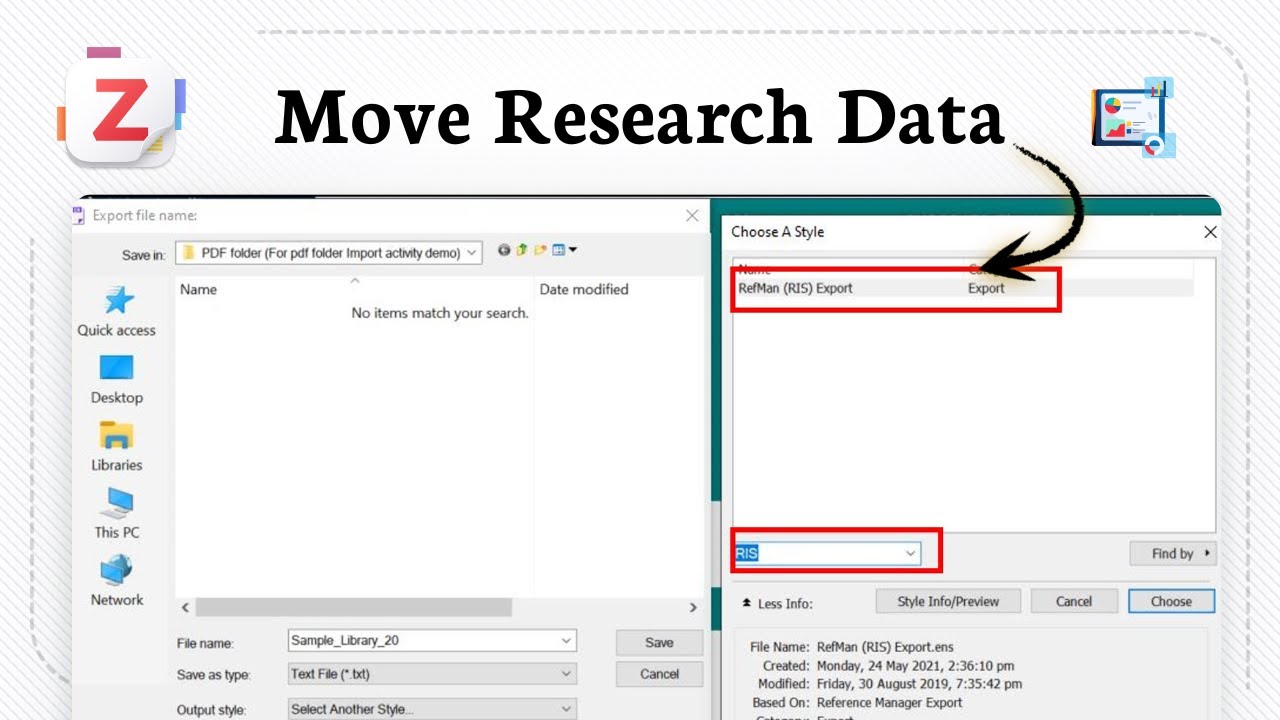Open the Find by flyout menu
The width and height of the screenshot is (1280, 720).
[x=1172, y=553]
